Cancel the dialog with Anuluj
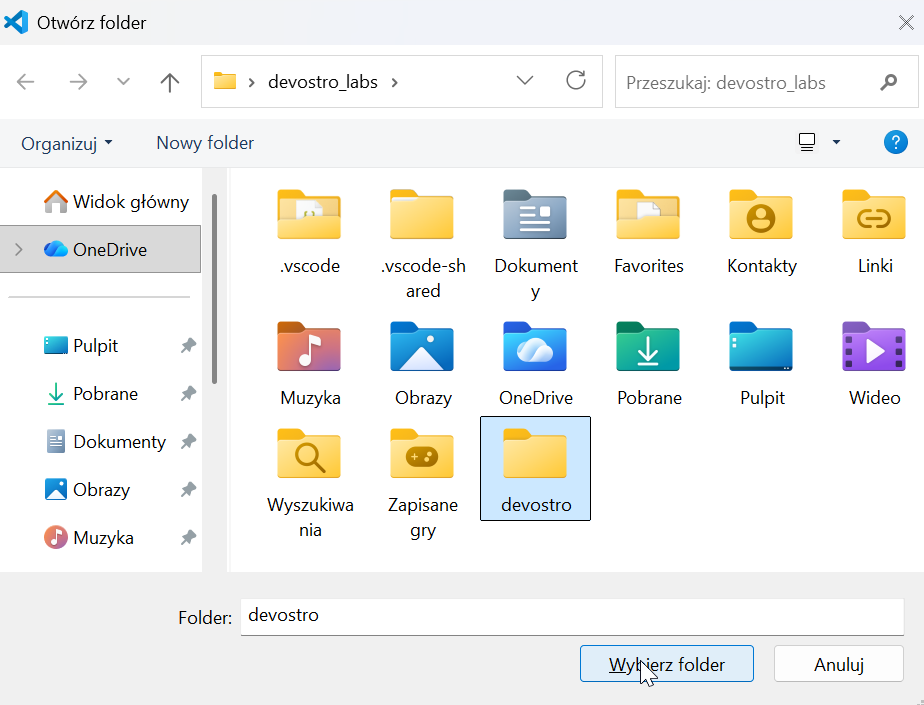924x705 pixels. (x=839, y=664)
